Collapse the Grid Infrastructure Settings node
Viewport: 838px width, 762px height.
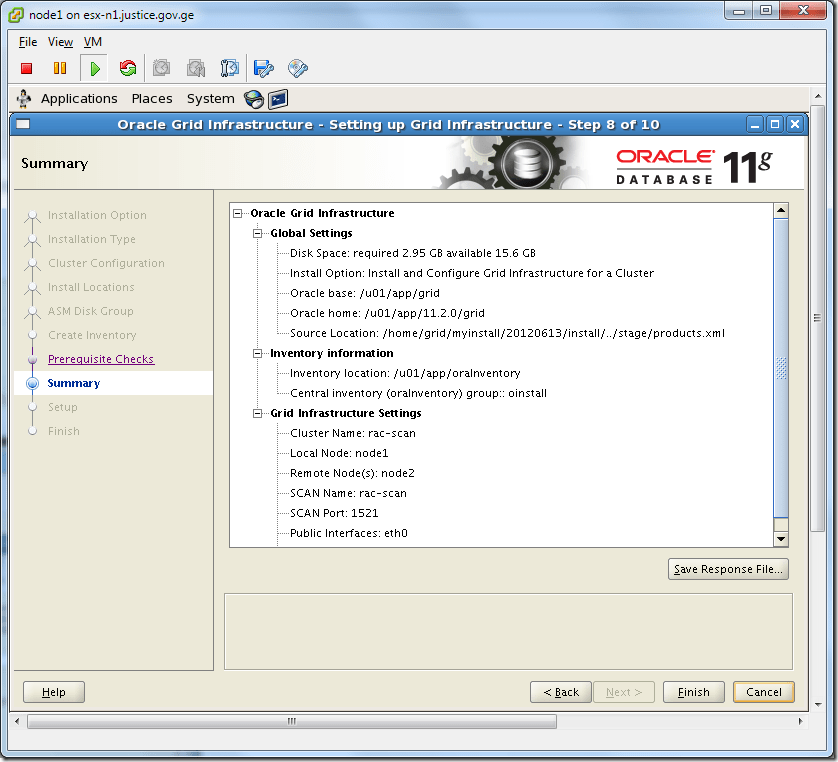[258, 413]
